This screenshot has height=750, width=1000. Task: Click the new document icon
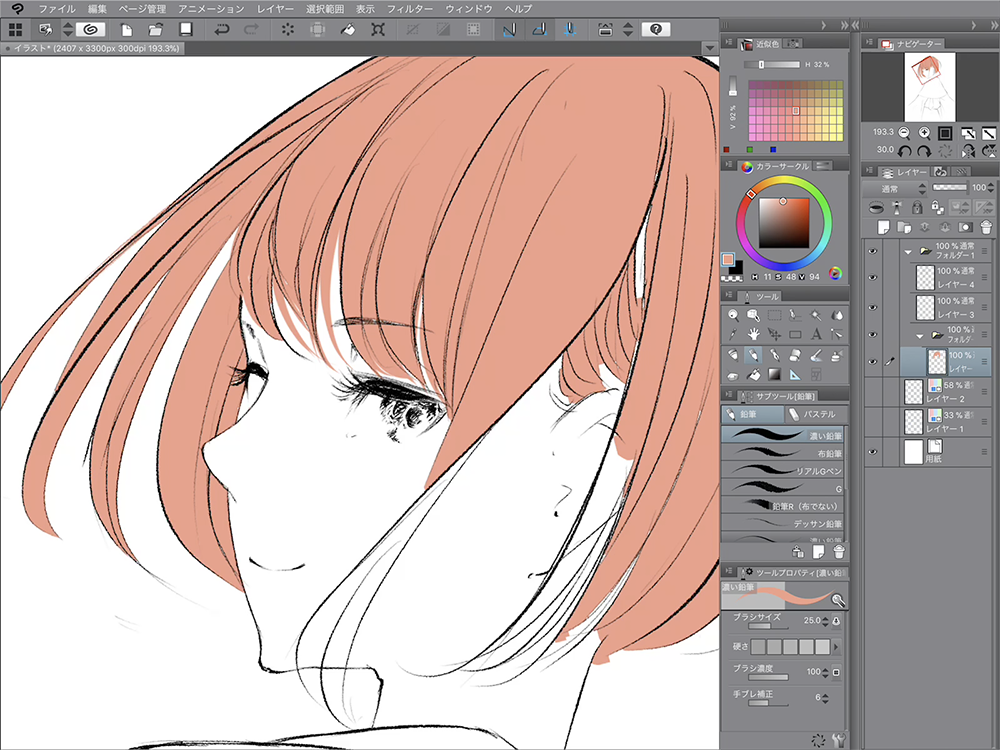tap(127, 29)
